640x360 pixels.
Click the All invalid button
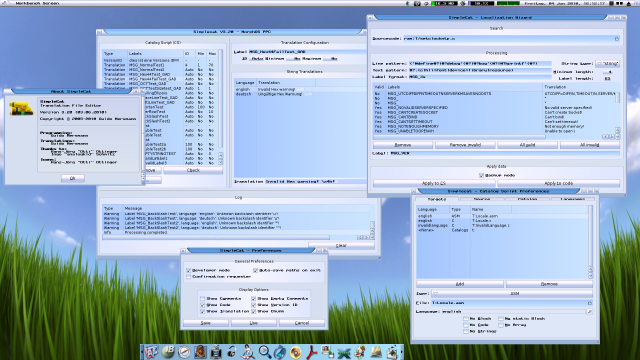click(x=590, y=145)
